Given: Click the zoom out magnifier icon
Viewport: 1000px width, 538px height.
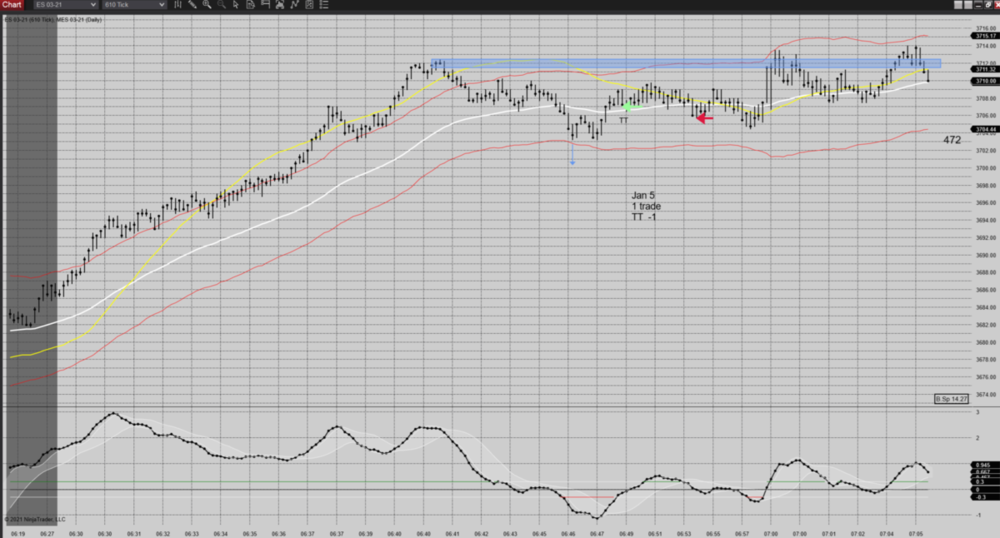Looking at the screenshot, I should (221, 5).
